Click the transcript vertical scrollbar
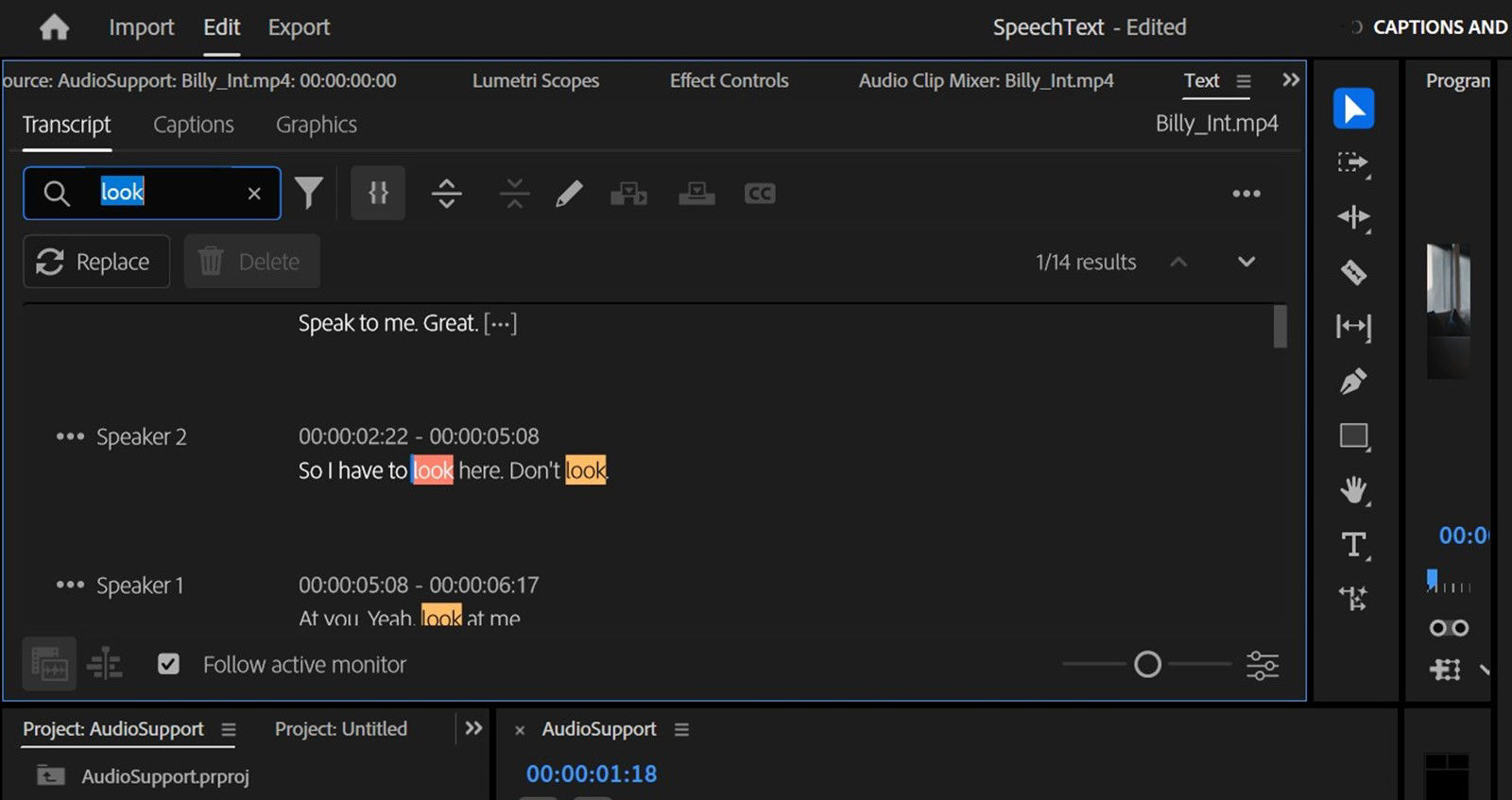The height and width of the screenshot is (800, 1512). coord(1280,326)
